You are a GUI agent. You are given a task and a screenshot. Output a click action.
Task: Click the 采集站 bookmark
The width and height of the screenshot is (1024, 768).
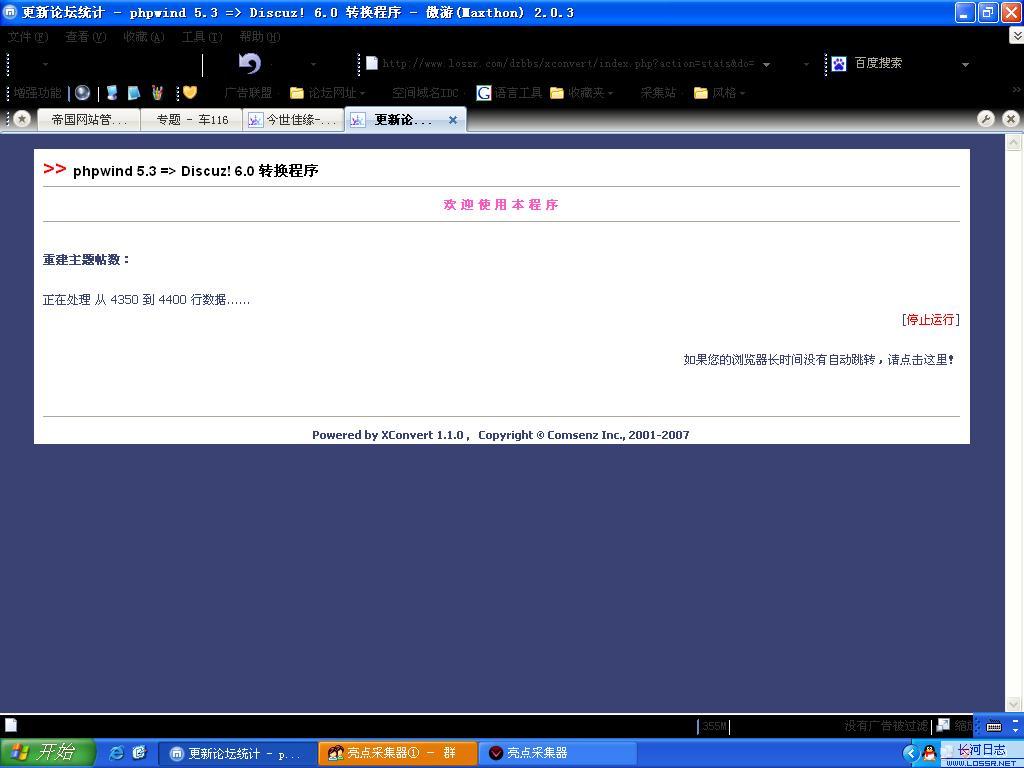(658, 93)
